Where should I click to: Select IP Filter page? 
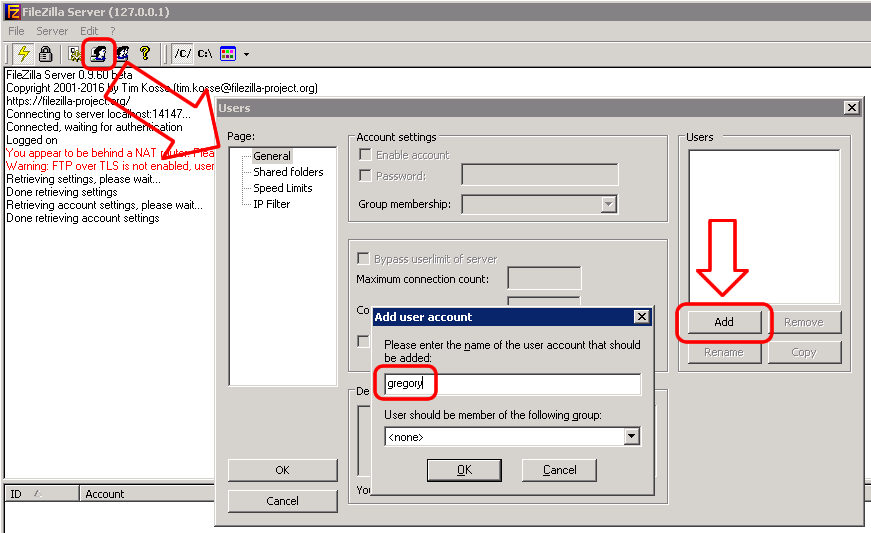[272, 204]
